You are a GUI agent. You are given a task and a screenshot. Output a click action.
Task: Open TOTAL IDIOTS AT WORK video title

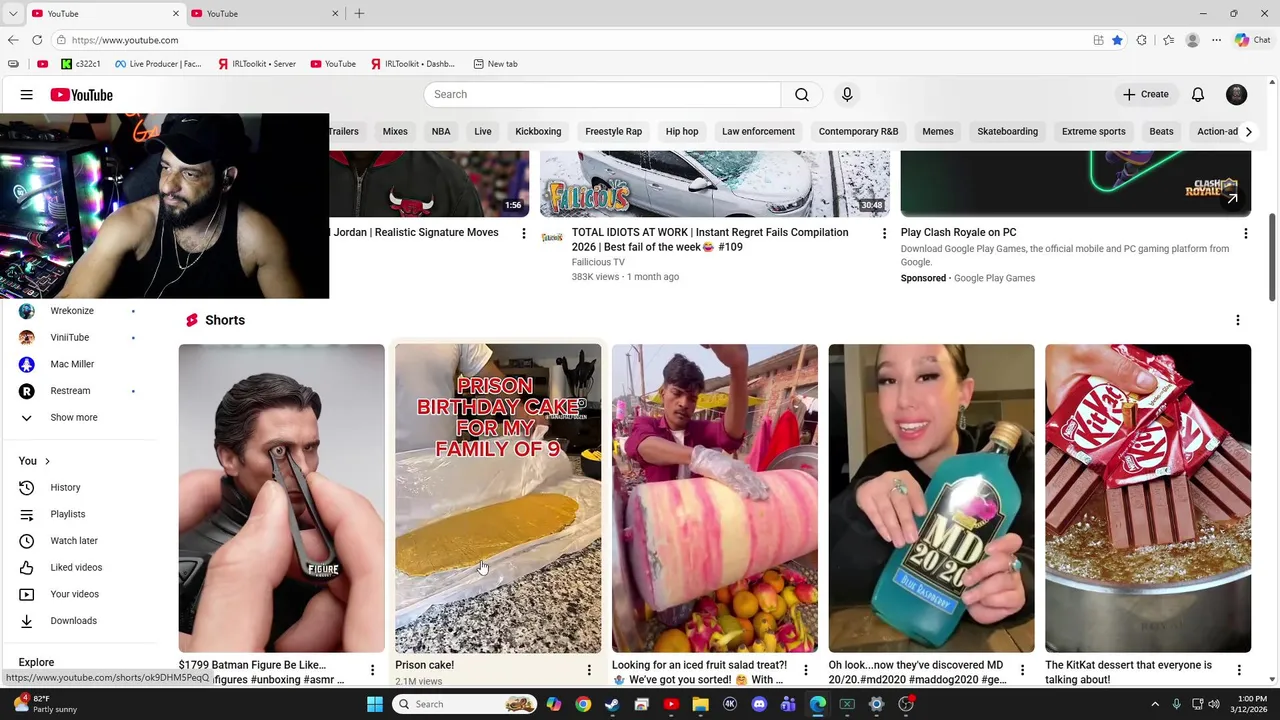(710, 240)
